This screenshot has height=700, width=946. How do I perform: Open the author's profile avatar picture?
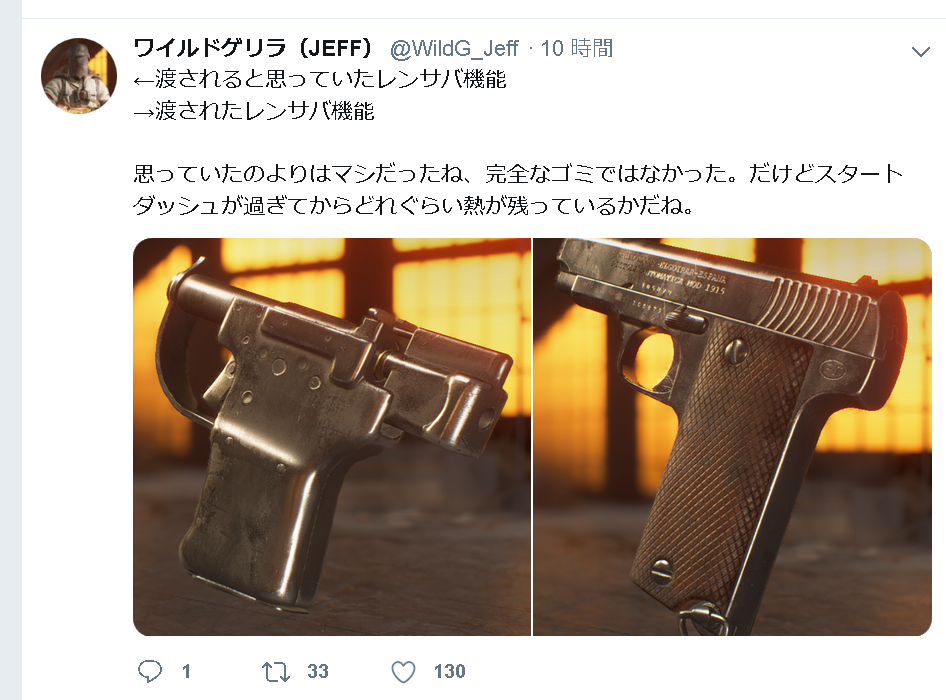[x=78, y=75]
